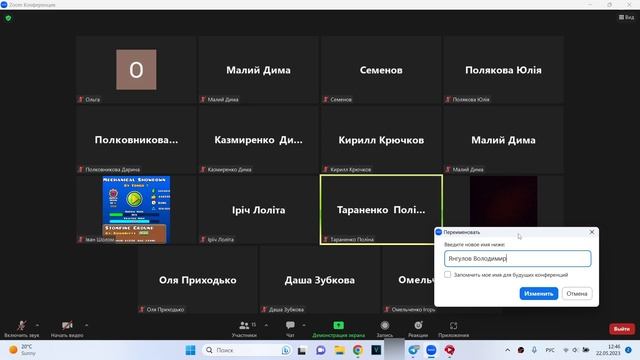
Task: Expand chat options arrow
Action: pos(304,325)
